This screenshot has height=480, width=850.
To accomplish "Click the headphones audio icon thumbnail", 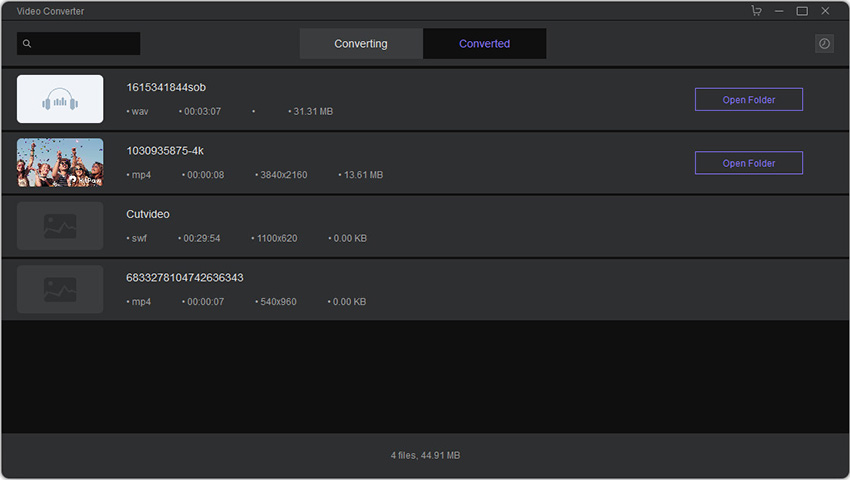I will (x=60, y=99).
